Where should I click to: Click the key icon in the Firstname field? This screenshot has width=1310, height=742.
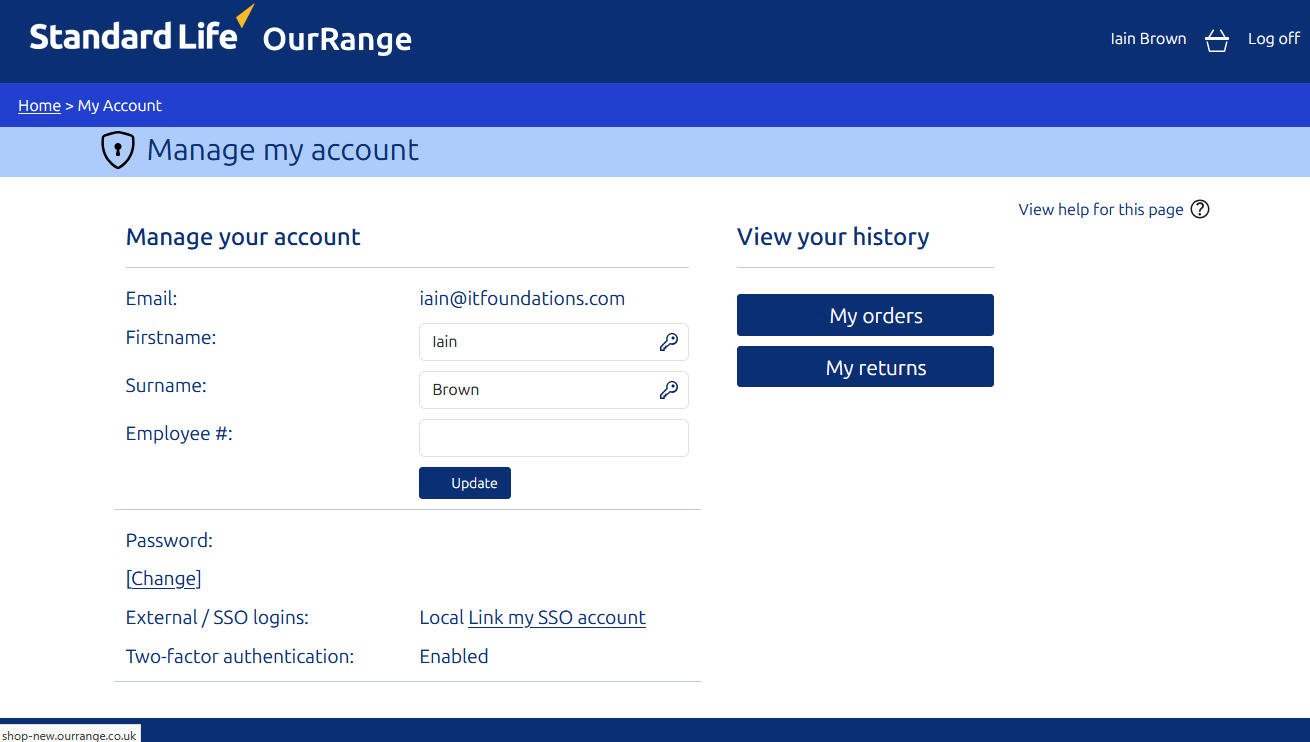[x=668, y=341]
